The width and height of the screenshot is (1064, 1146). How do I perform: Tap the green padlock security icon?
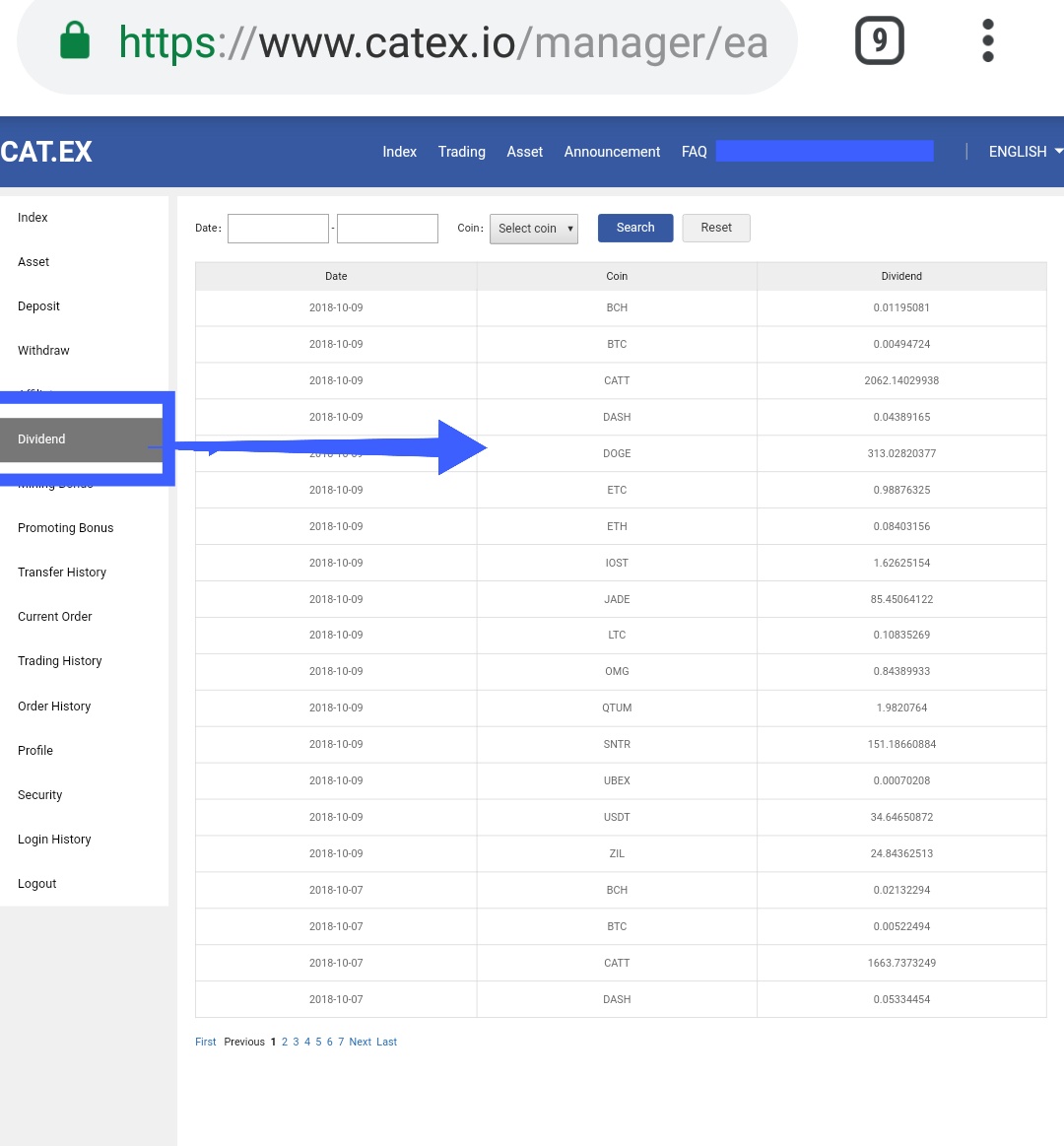click(75, 40)
